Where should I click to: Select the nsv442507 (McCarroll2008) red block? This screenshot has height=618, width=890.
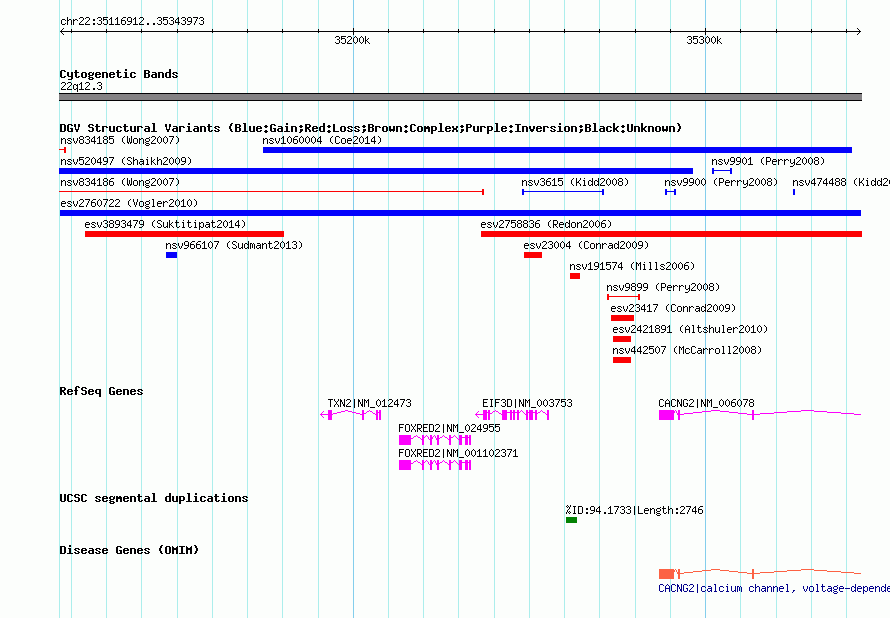click(622, 360)
